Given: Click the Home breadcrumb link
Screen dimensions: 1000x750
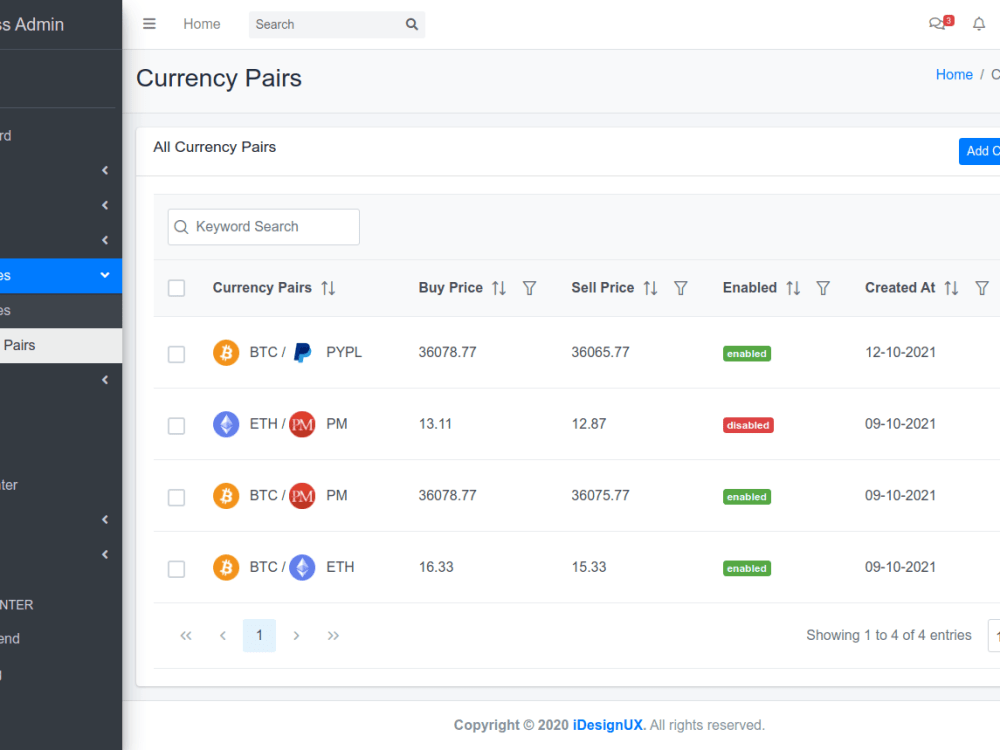Looking at the screenshot, I should coord(954,75).
